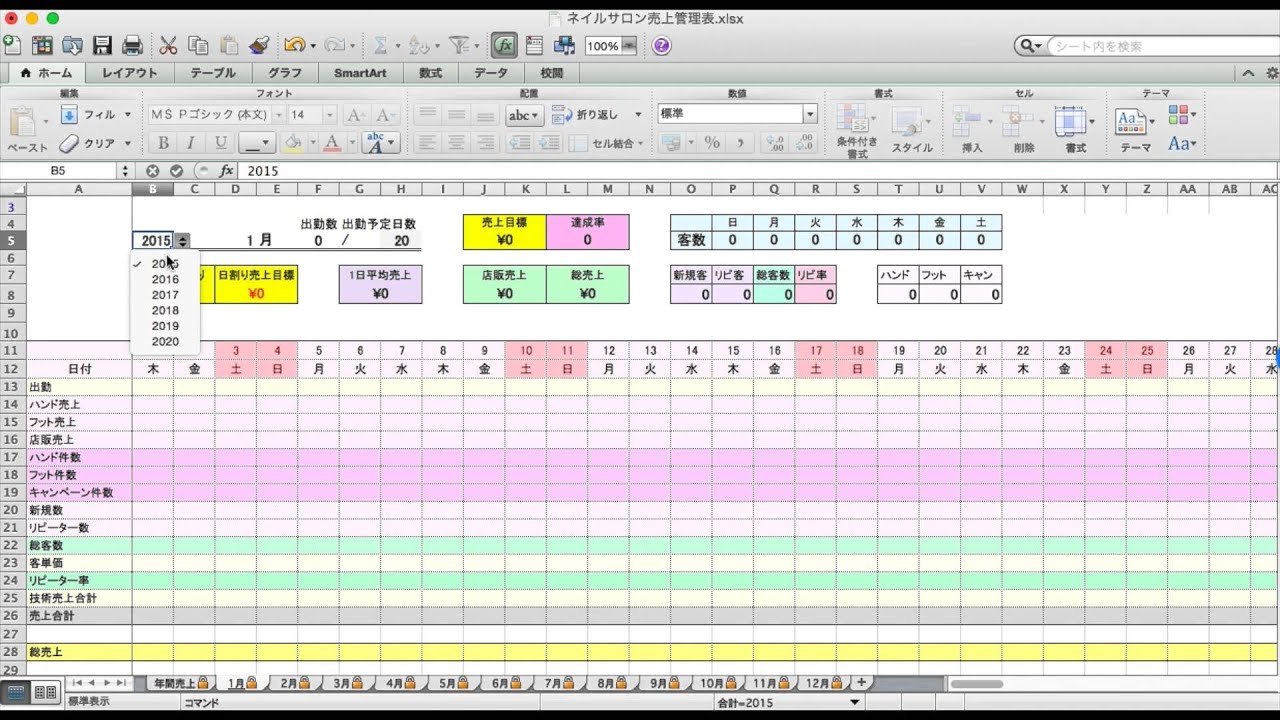
Task: Print using the printer icon
Action: pos(132,45)
